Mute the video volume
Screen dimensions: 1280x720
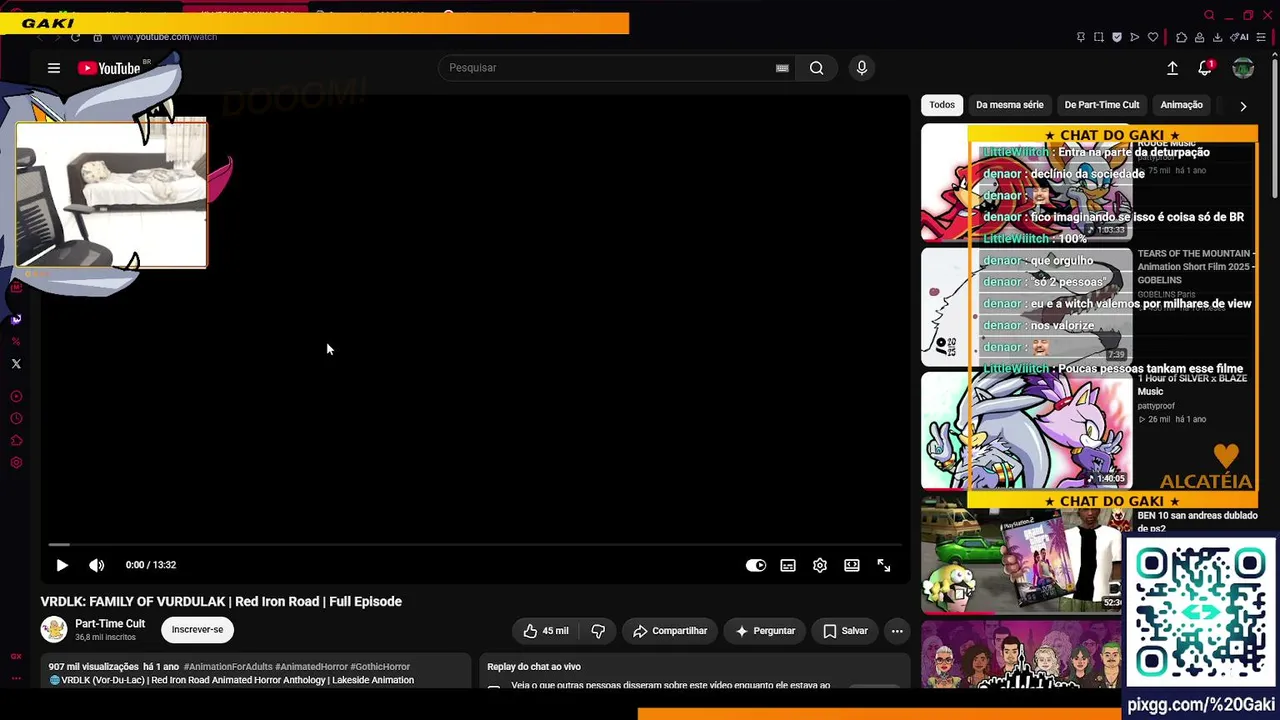[97, 565]
